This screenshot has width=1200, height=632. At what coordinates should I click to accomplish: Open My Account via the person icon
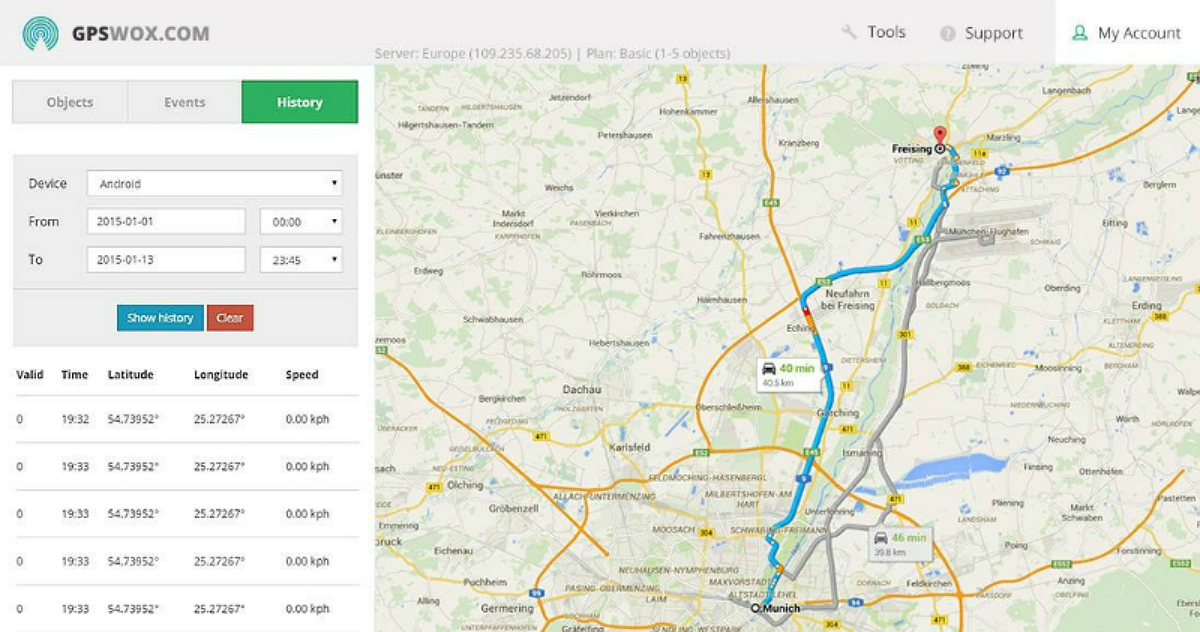coord(1079,32)
